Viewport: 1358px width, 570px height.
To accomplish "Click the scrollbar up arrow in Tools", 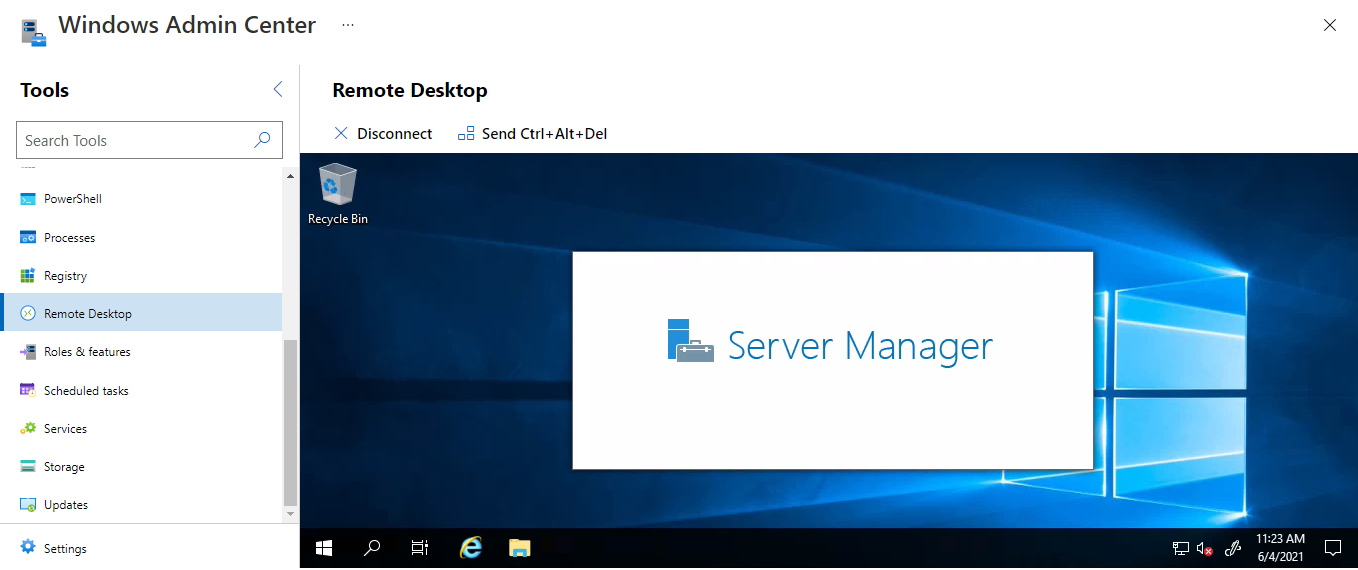I will click(x=291, y=176).
